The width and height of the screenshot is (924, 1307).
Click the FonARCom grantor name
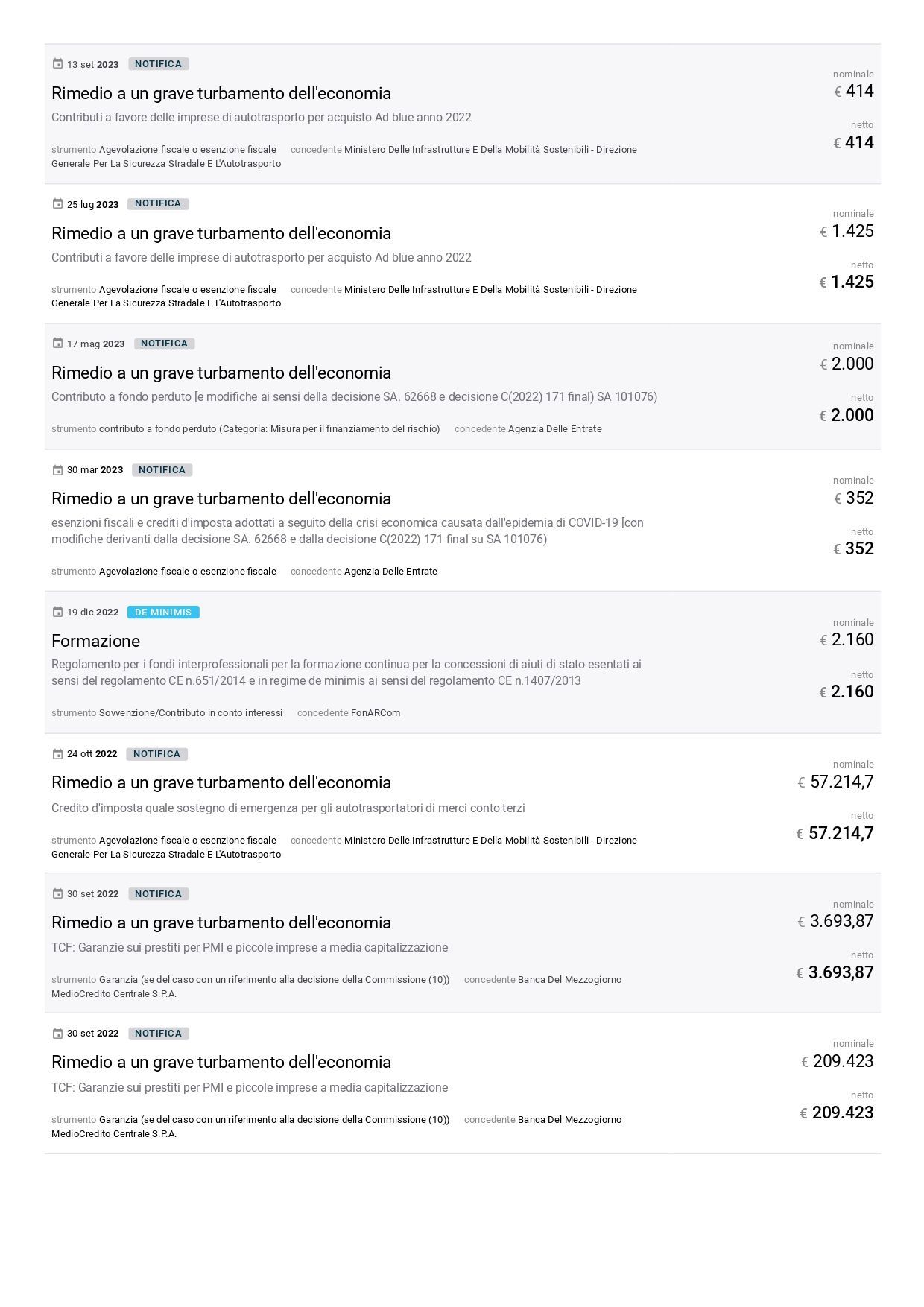click(376, 713)
